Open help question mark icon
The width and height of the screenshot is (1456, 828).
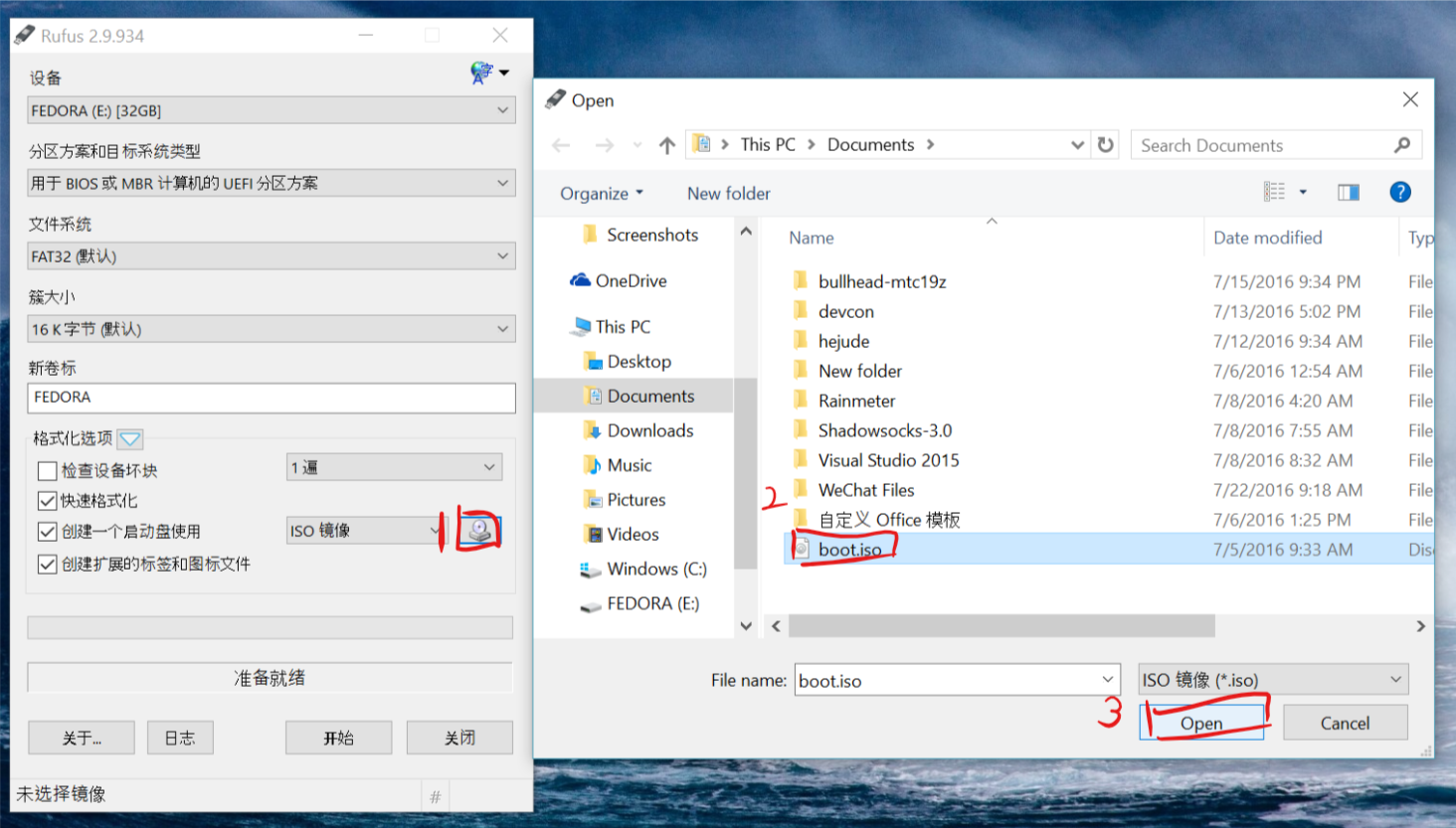pos(1400,192)
